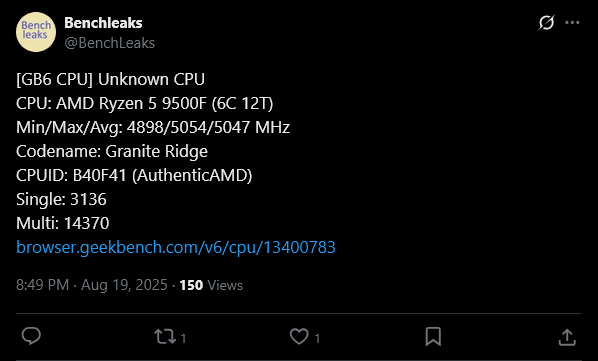Click the "Multi: 14370" score line
This screenshot has height=361, width=598.
pos(63,223)
